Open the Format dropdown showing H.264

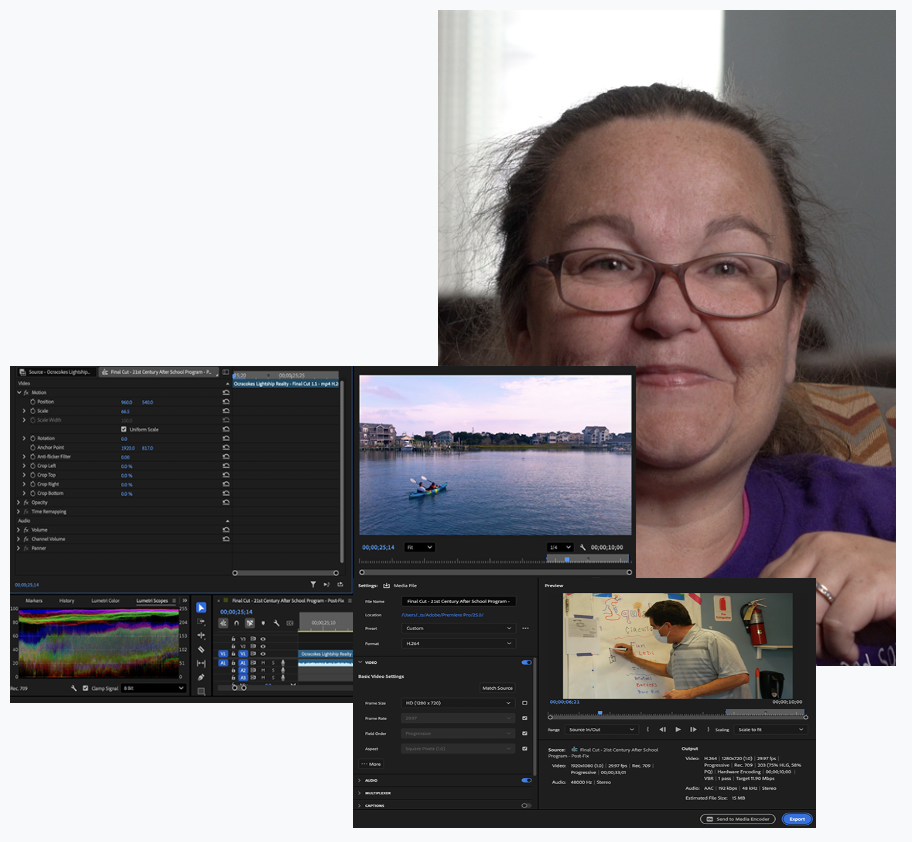pos(458,644)
